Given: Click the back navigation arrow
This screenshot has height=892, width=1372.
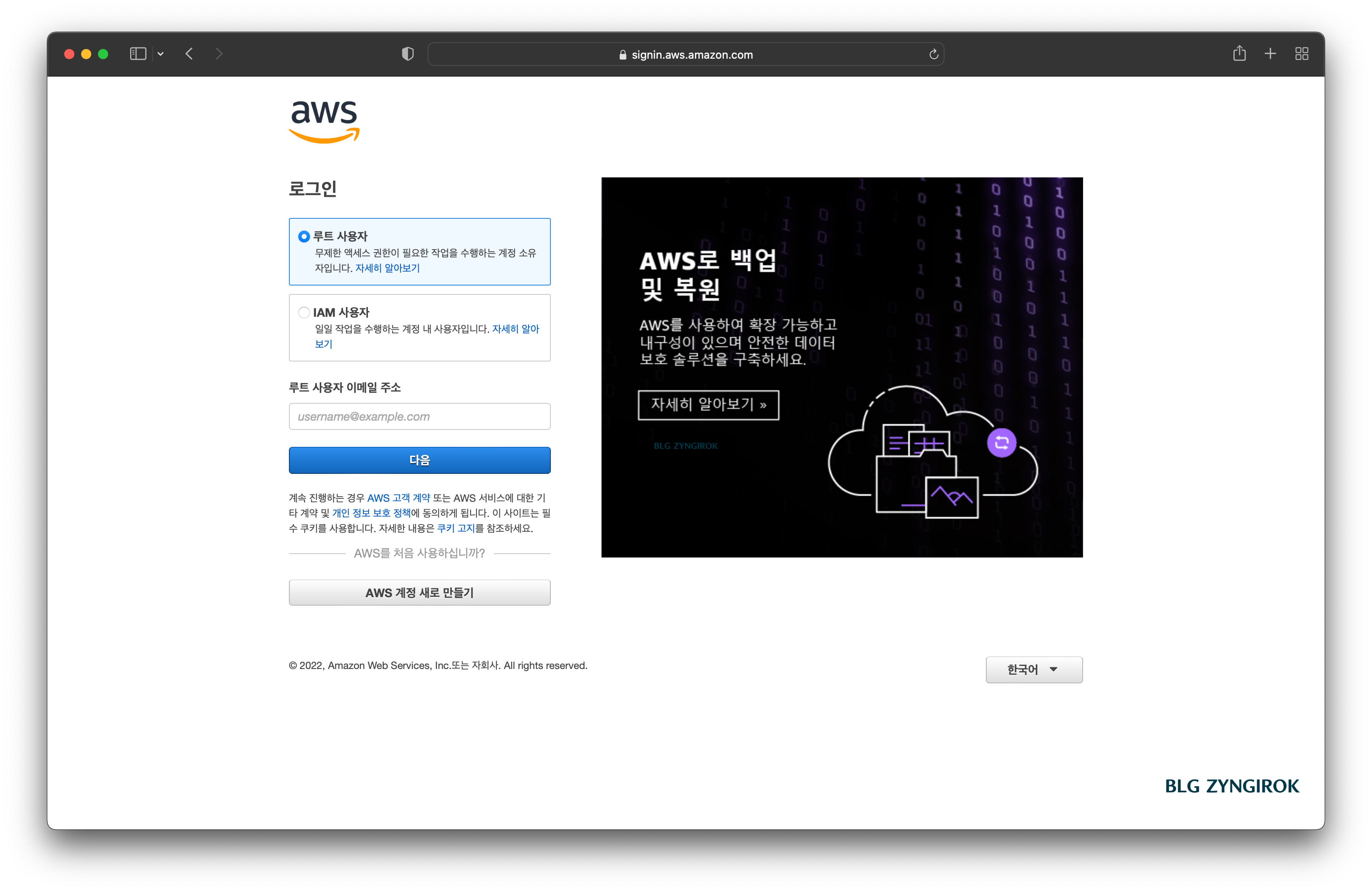Looking at the screenshot, I should 189,54.
